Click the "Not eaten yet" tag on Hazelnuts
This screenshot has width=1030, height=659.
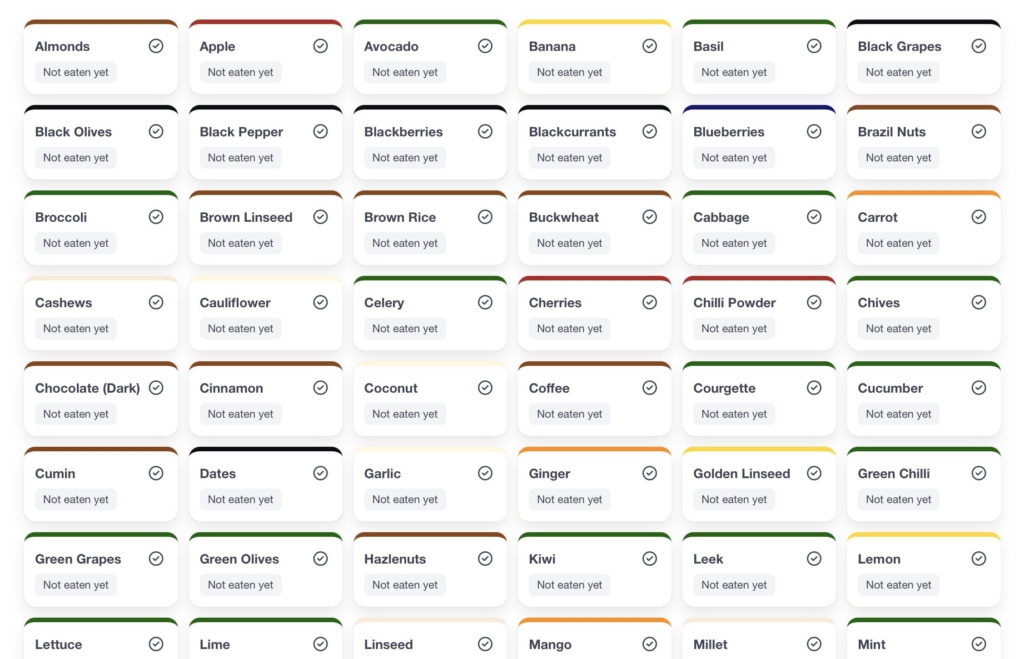pos(405,585)
